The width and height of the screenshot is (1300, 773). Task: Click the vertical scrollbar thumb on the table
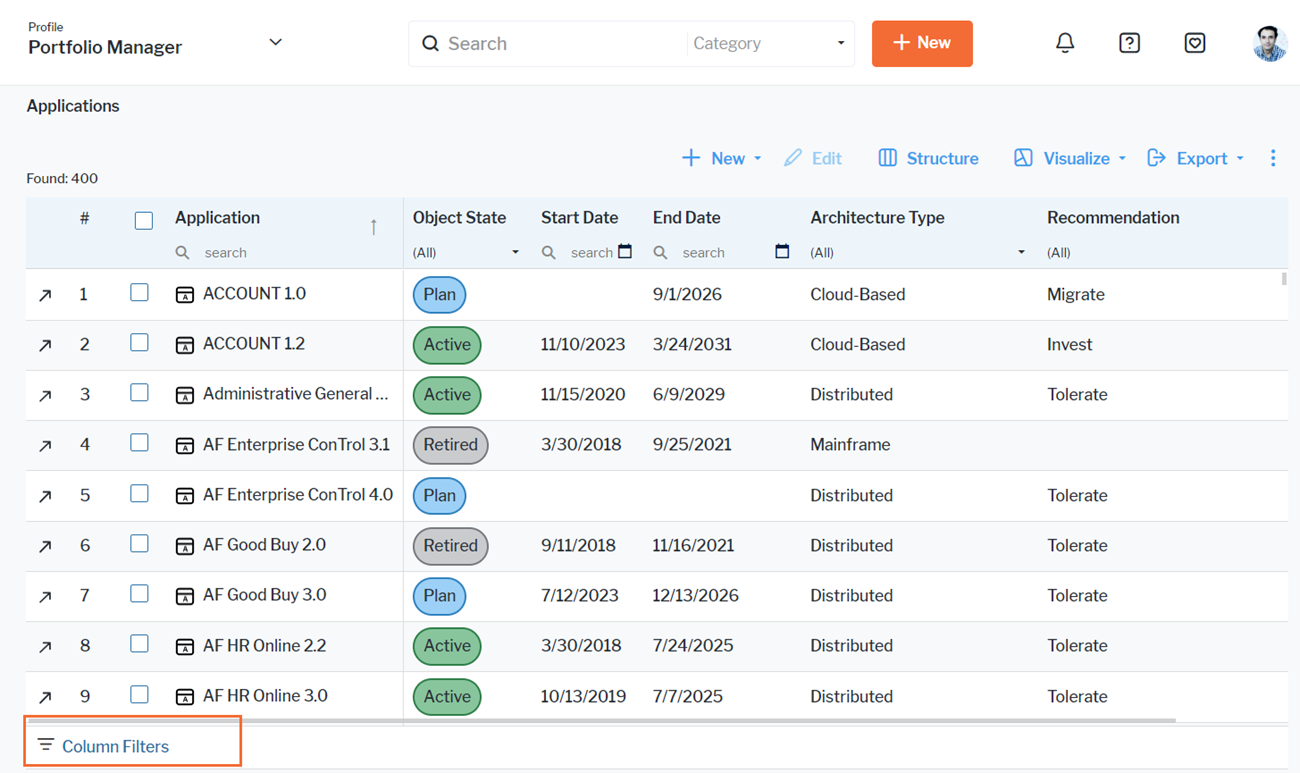pos(1284,279)
